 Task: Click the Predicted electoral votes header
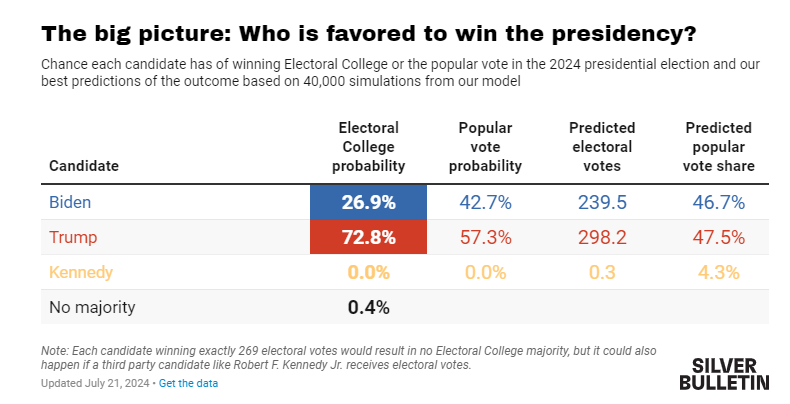[x=602, y=147]
